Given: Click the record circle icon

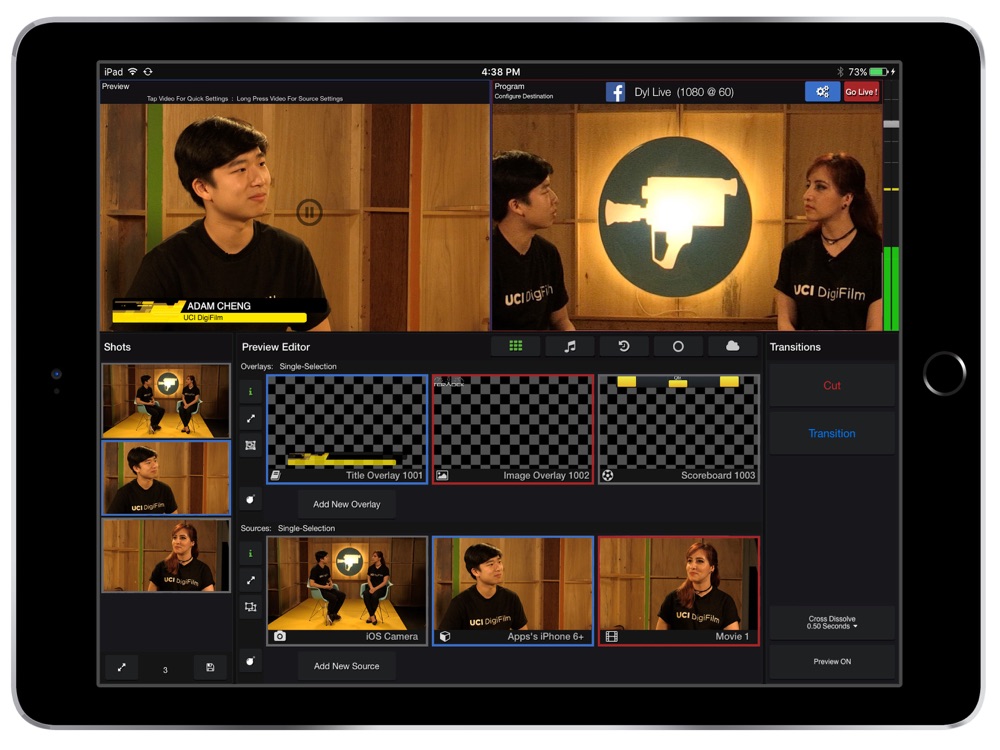Looking at the screenshot, I should (678, 346).
